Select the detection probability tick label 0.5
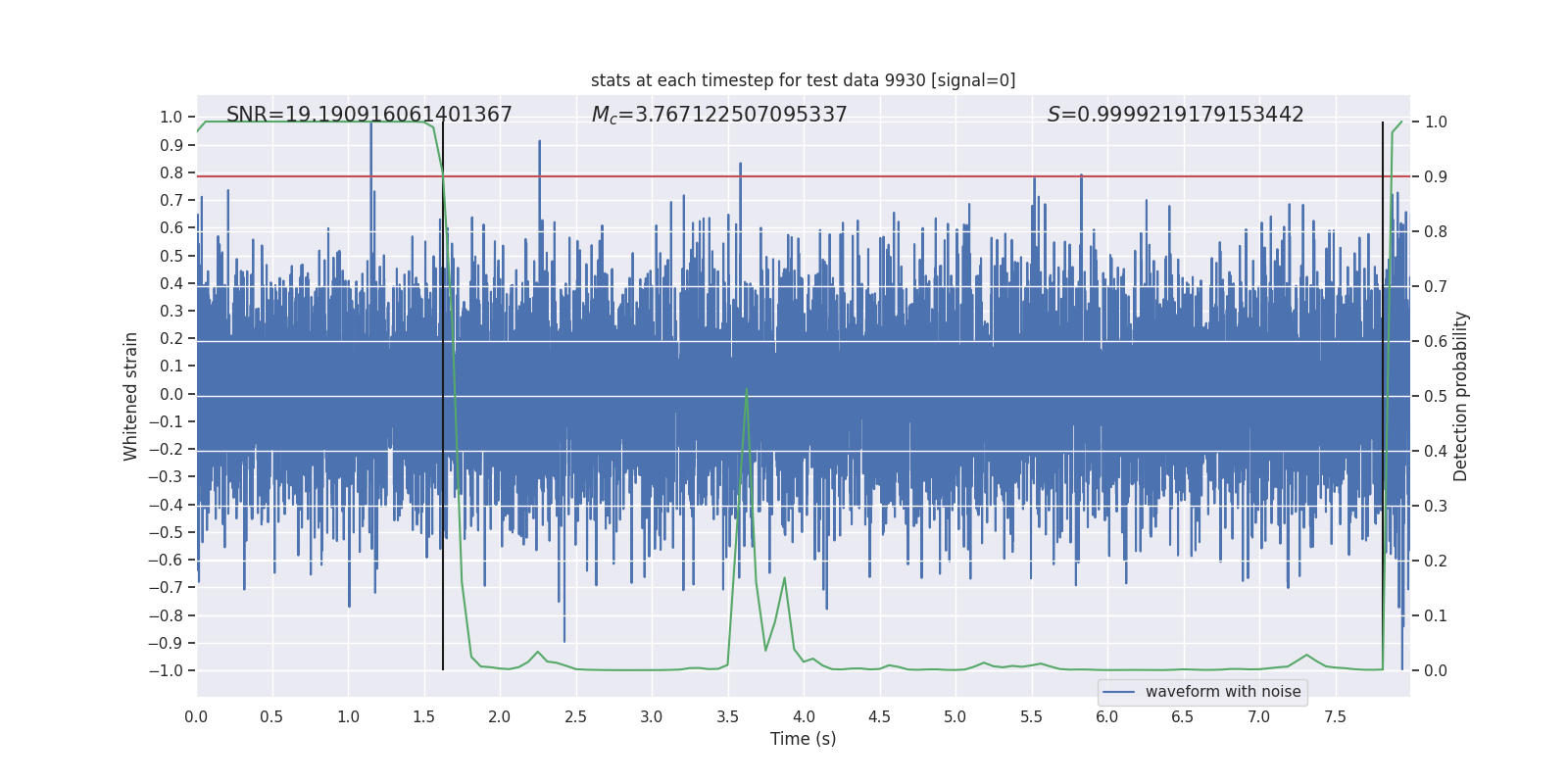The width and height of the screenshot is (1568, 784). tap(1436, 397)
